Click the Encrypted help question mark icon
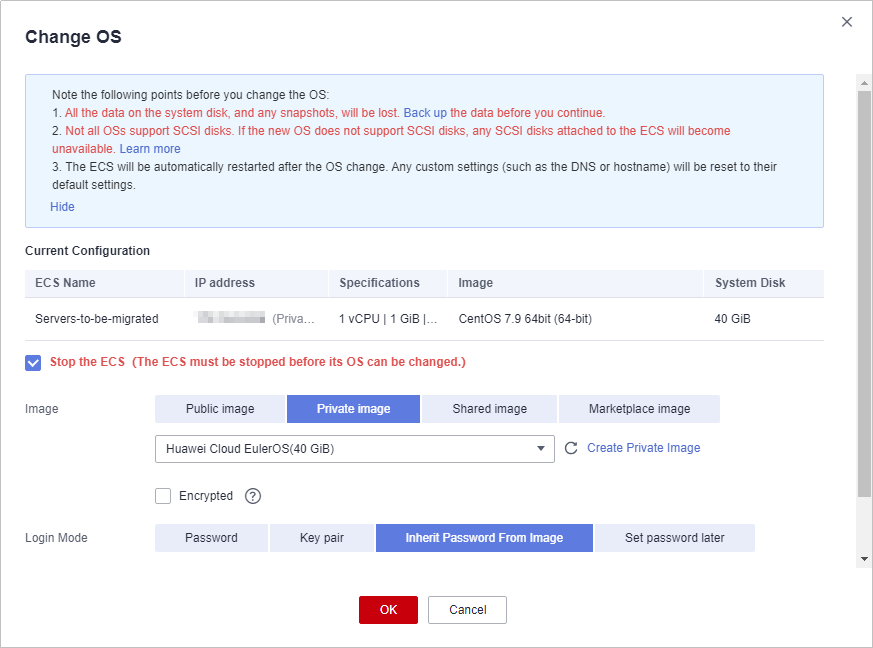 pos(253,496)
